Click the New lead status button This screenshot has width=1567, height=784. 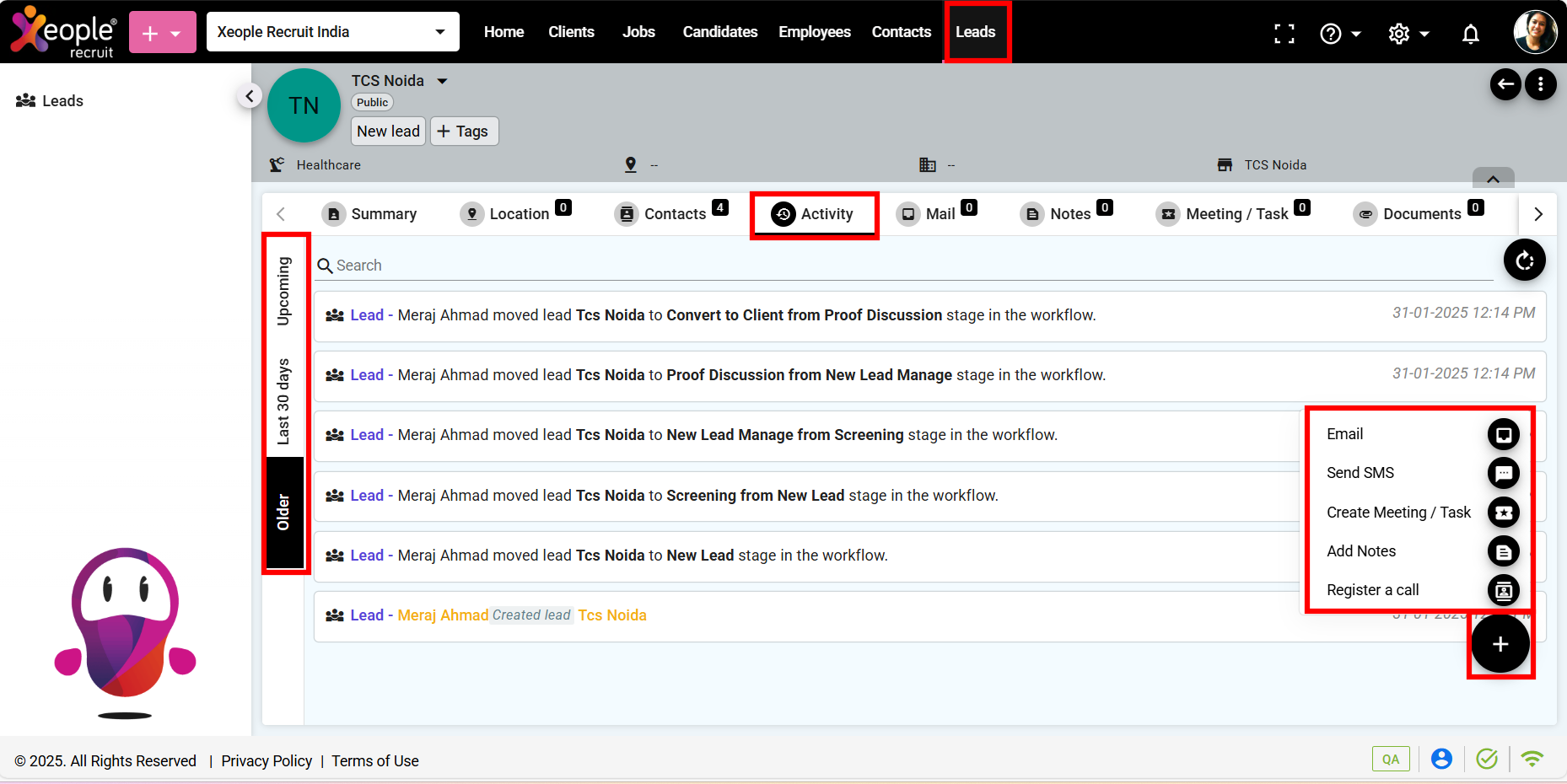(388, 131)
